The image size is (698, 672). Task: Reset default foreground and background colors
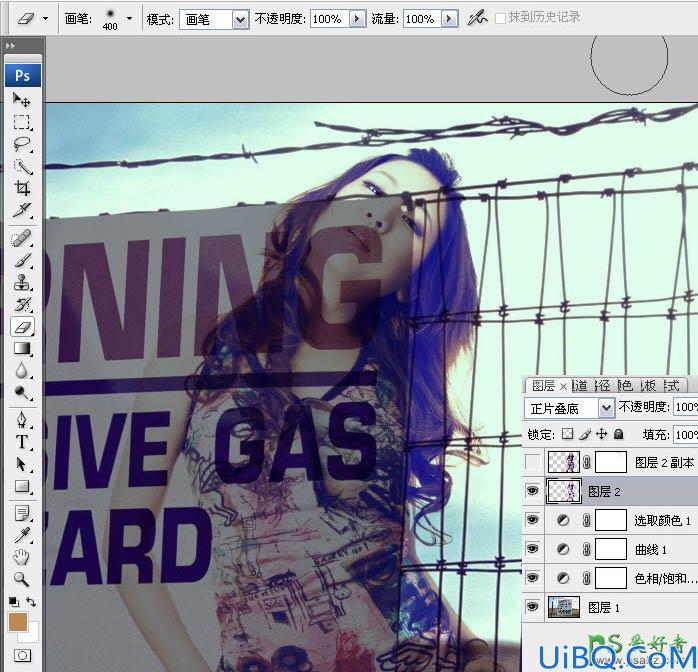tap(14, 602)
